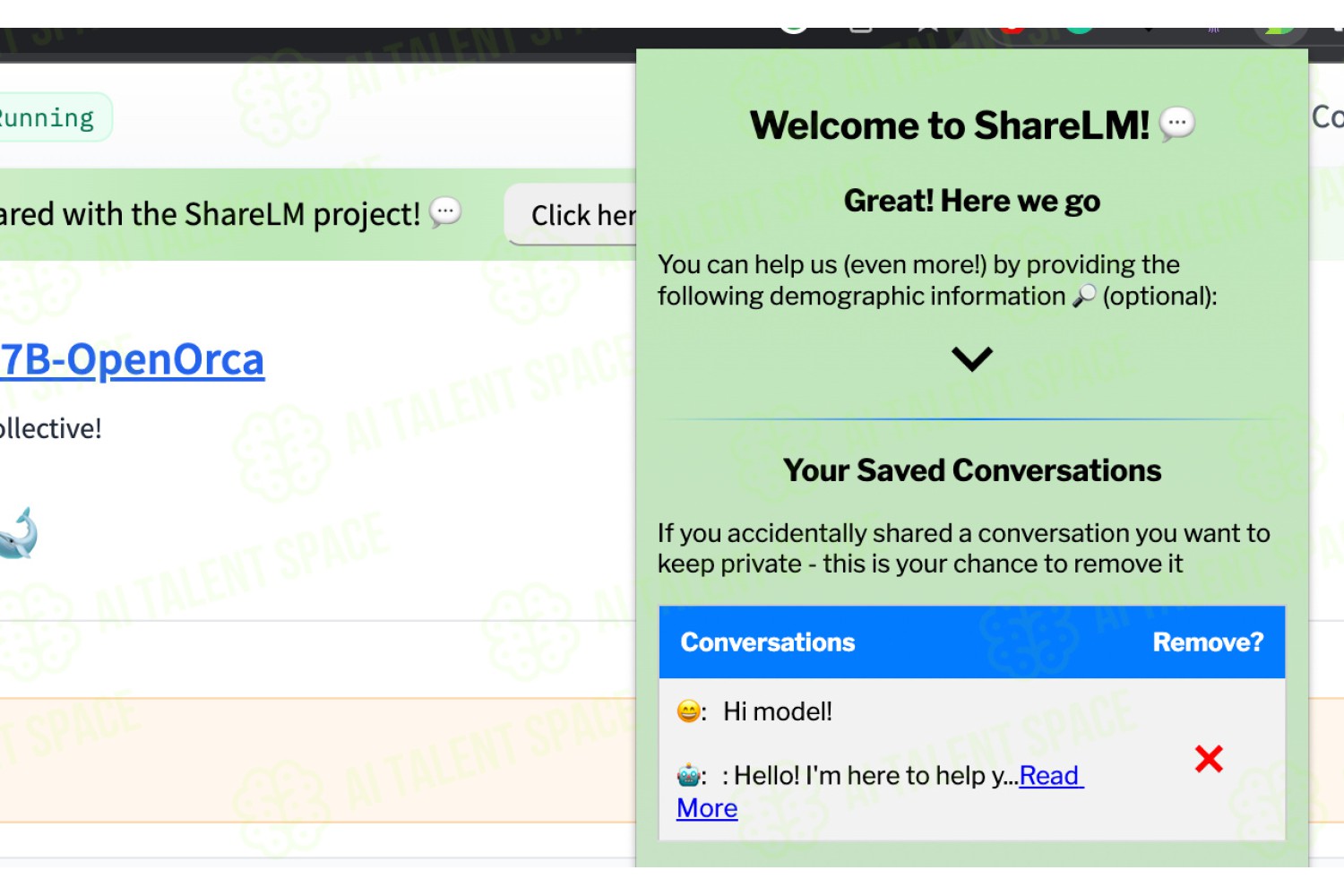Click the speech bubble after 'ShareLM project!'
This screenshot has height=896, width=1344.
[445, 213]
